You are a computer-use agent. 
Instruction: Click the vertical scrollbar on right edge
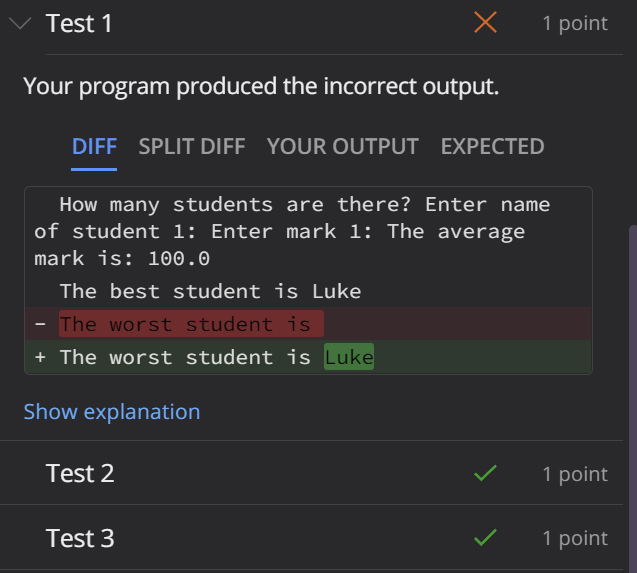point(633,397)
